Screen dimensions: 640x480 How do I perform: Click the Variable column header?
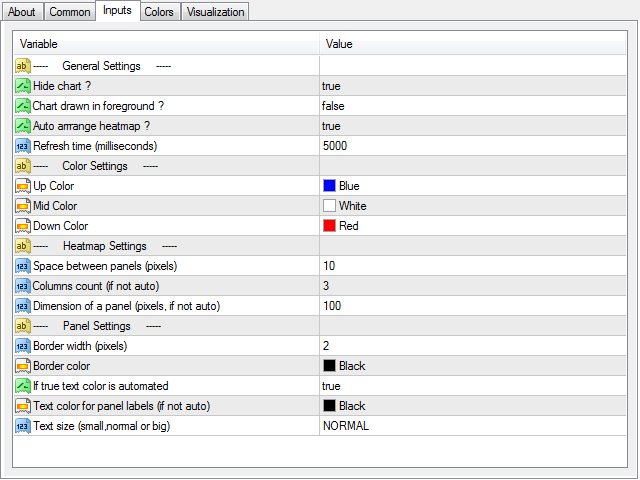[167, 44]
